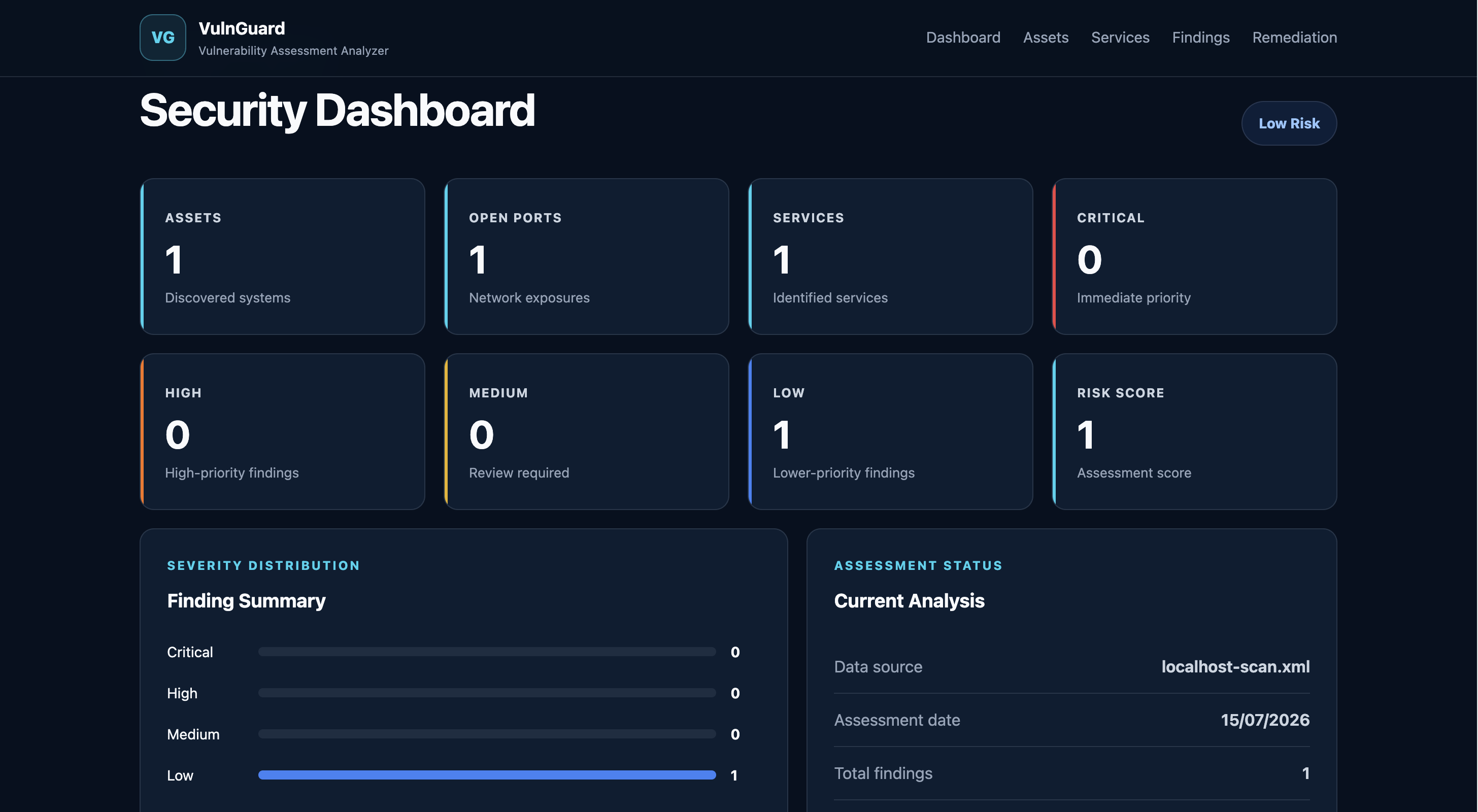Click the High severity bar
The height and width of the screenshot is (812, 1478).
pos(487,693)
